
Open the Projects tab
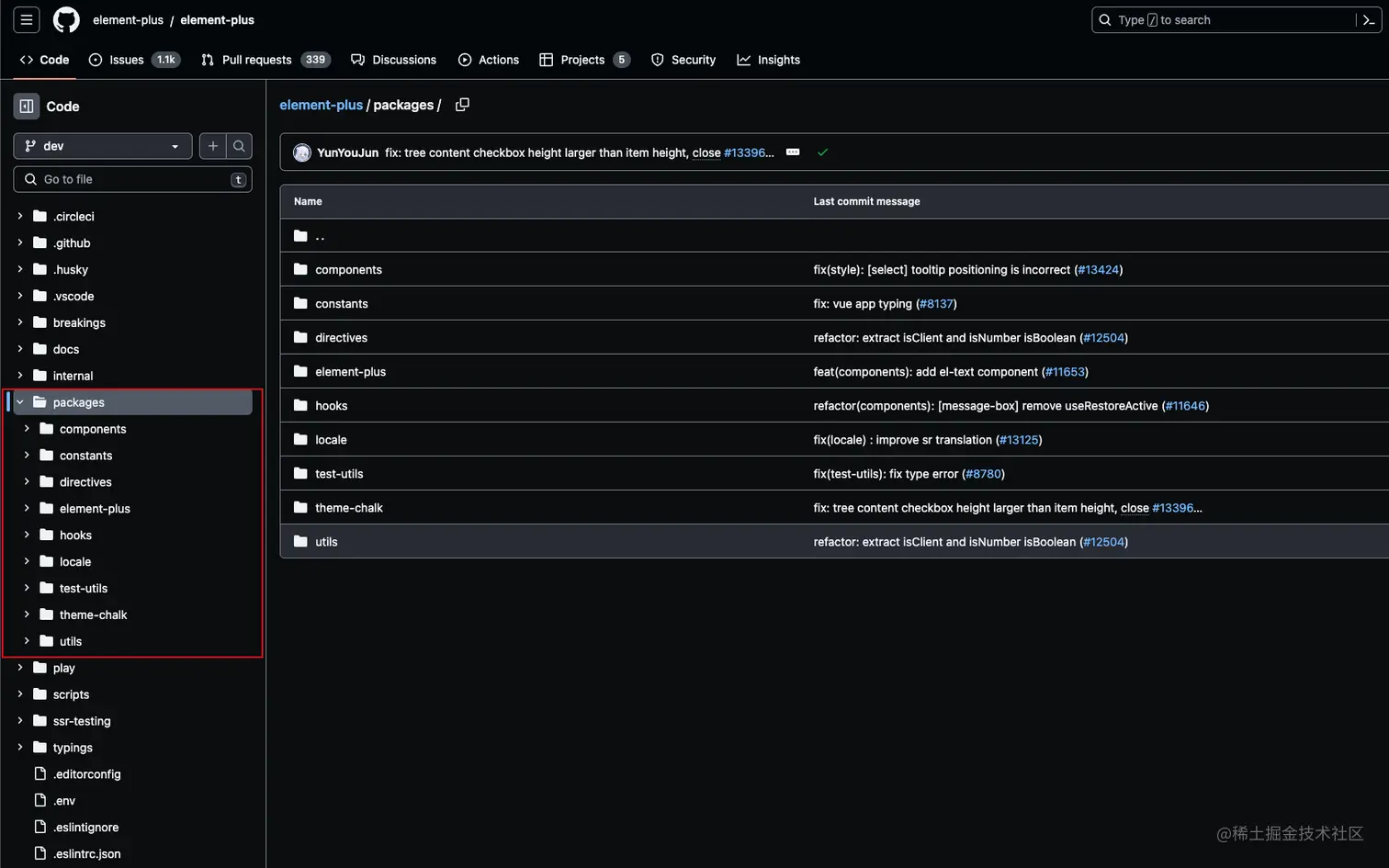tap(584, 60)
